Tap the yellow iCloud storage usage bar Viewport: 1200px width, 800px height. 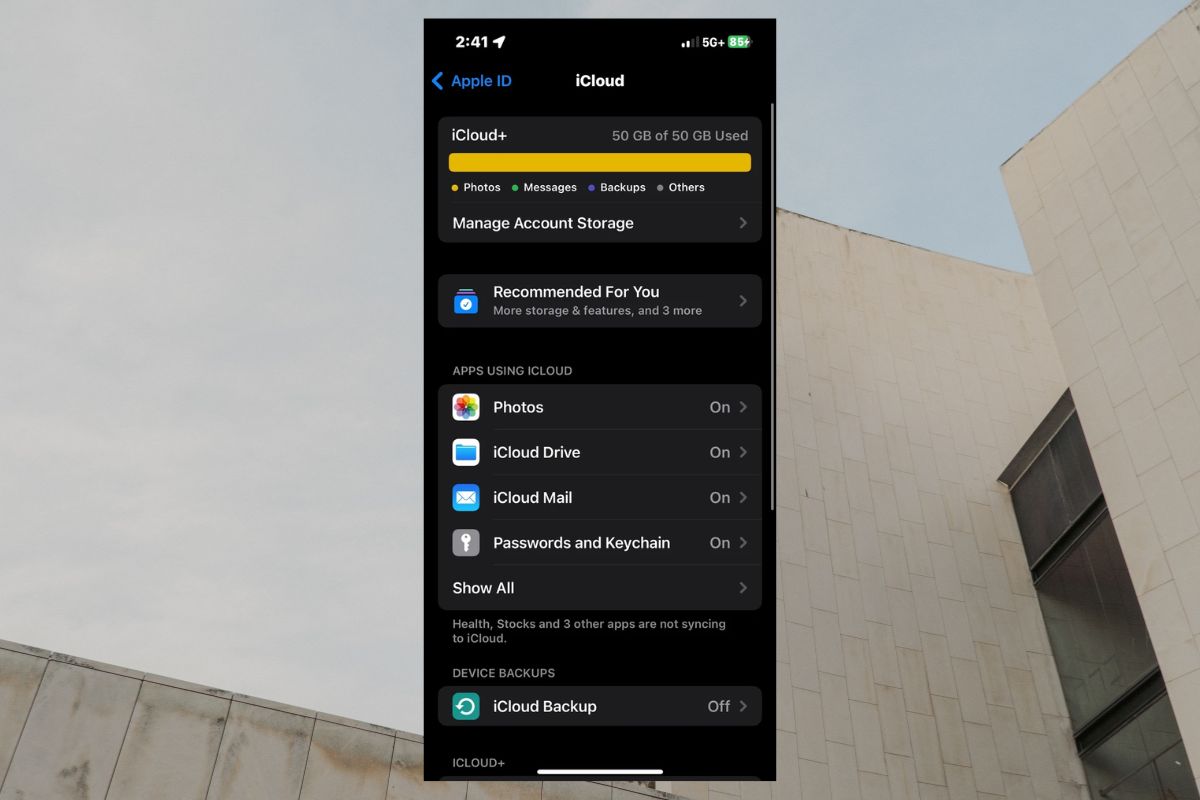coord(600,162)
